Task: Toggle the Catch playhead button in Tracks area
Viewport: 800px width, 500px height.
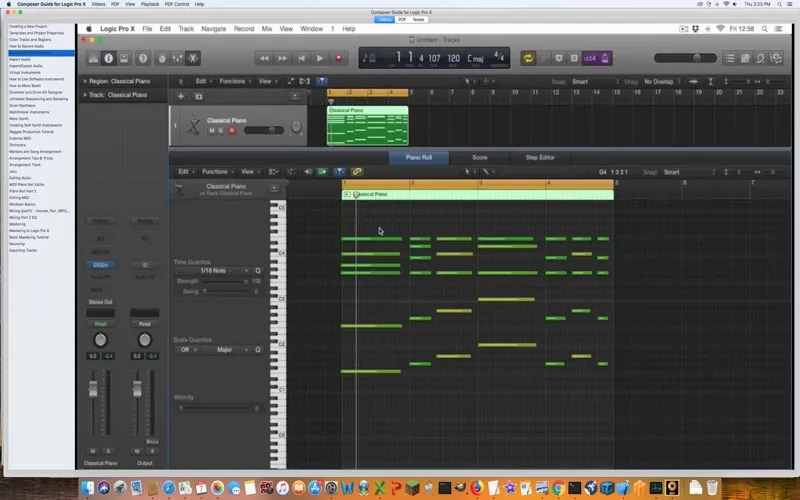Action: (321, 81)
